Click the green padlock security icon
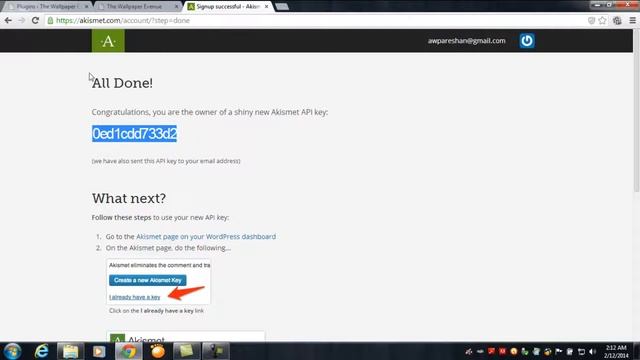 (50, 20)
